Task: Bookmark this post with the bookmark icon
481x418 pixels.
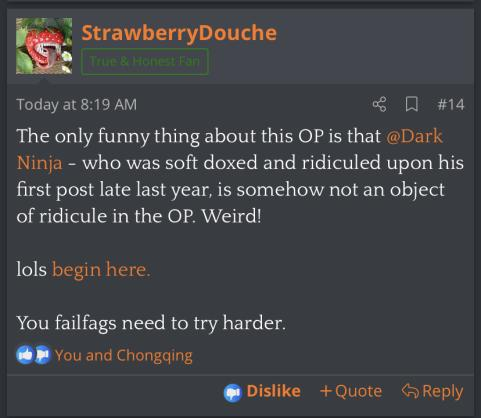Action: (412, 104)
